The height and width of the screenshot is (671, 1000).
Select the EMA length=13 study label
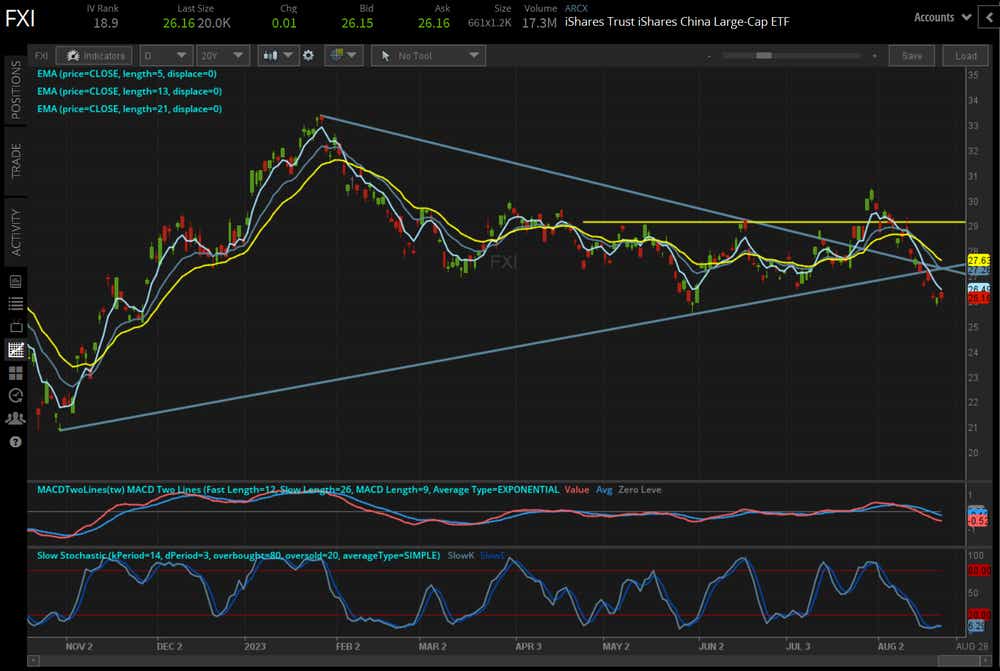click(129, 91)
